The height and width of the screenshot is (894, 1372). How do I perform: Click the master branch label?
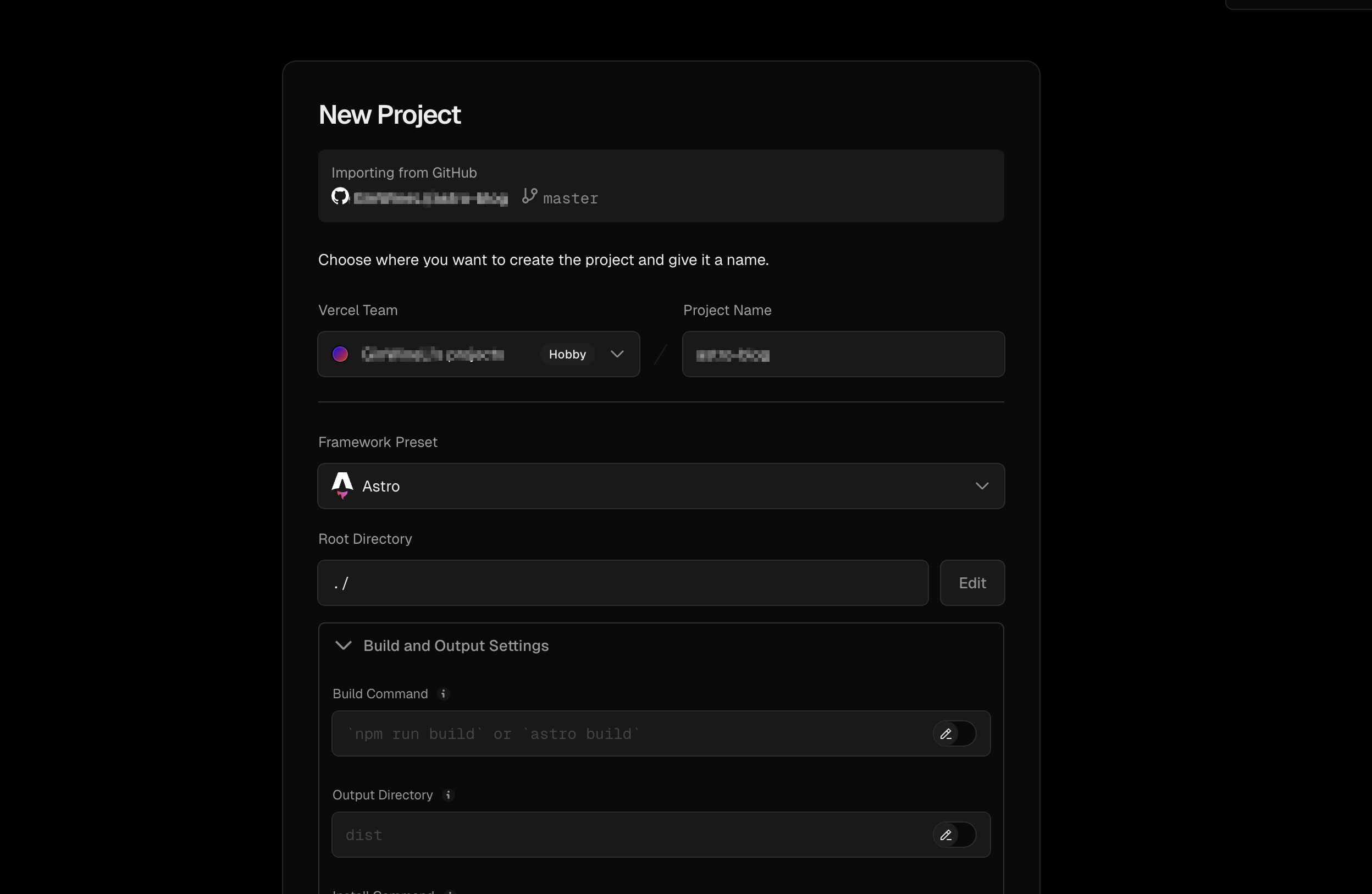(x=570, y=198)
